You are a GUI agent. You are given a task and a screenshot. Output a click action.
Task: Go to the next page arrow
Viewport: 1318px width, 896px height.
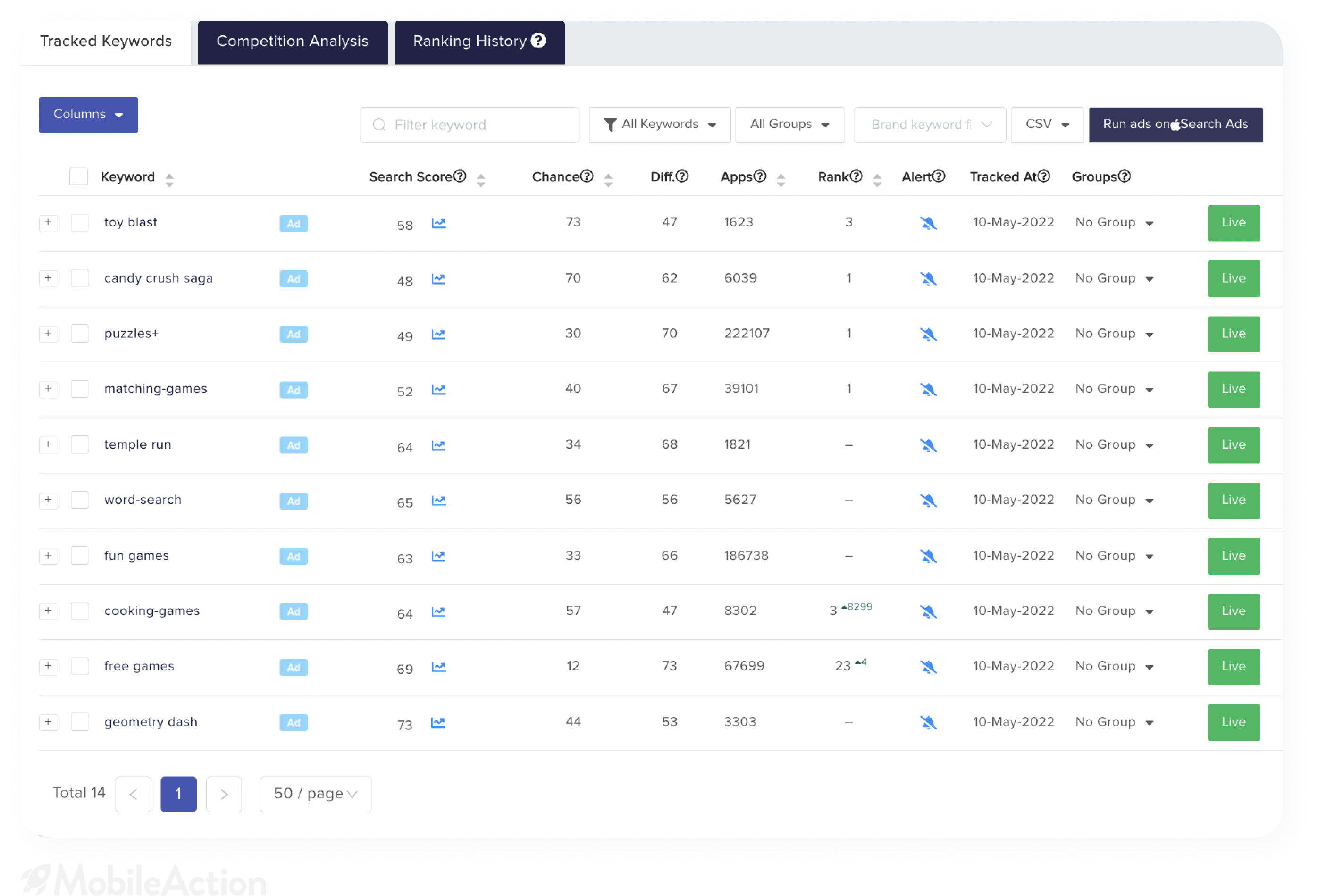[x=224, y=794]
